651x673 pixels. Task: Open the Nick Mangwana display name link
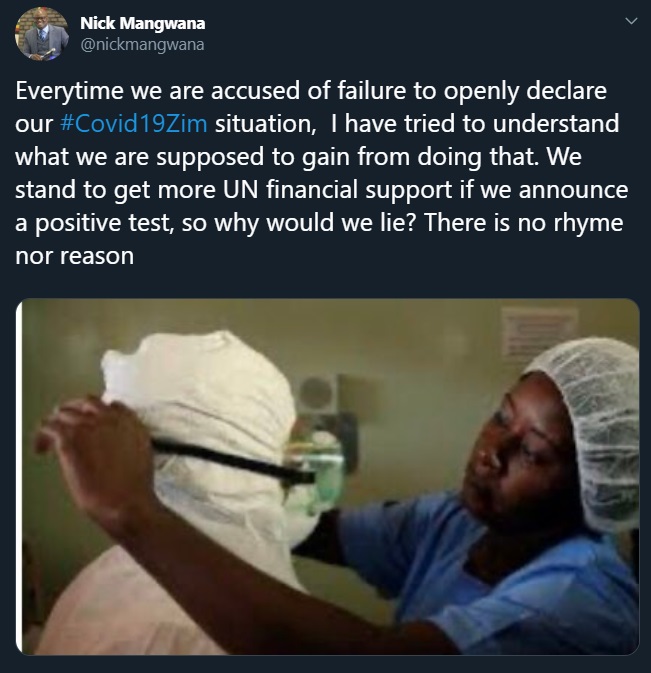tap(142, 23)
